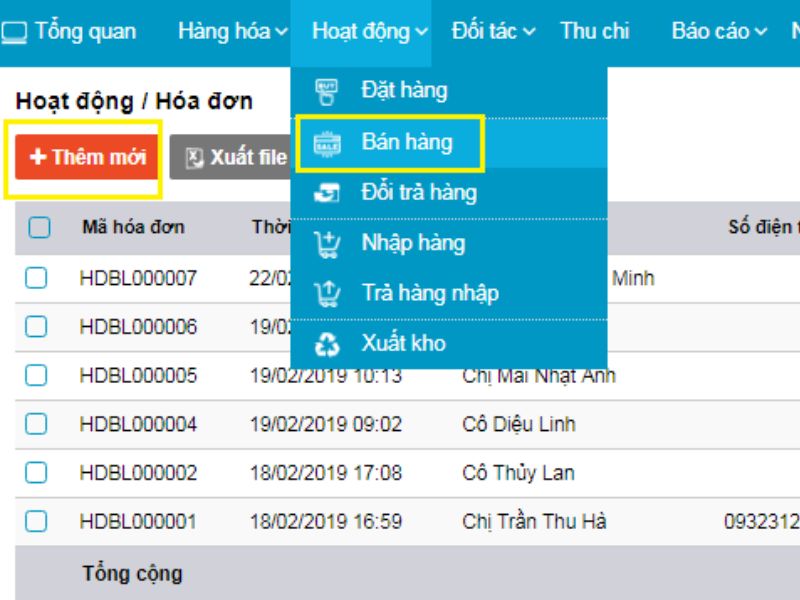
Task: Expand the Đối tác dropdown menu
Action: coord(490,30)
